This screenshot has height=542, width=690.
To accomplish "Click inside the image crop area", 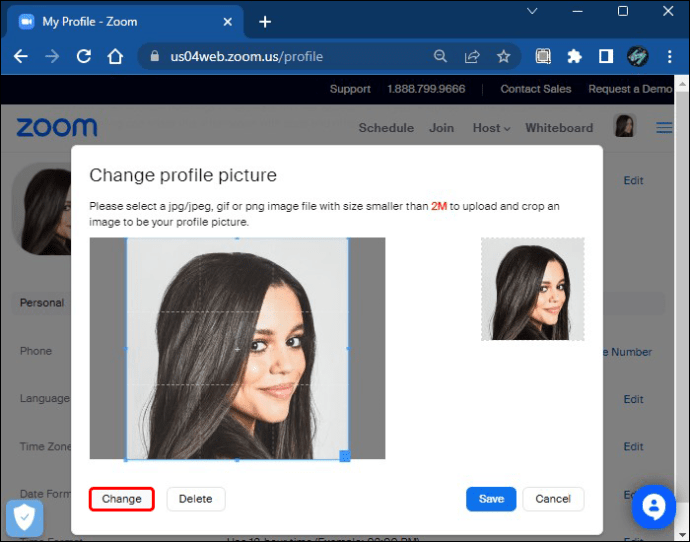I will [238, 349].
